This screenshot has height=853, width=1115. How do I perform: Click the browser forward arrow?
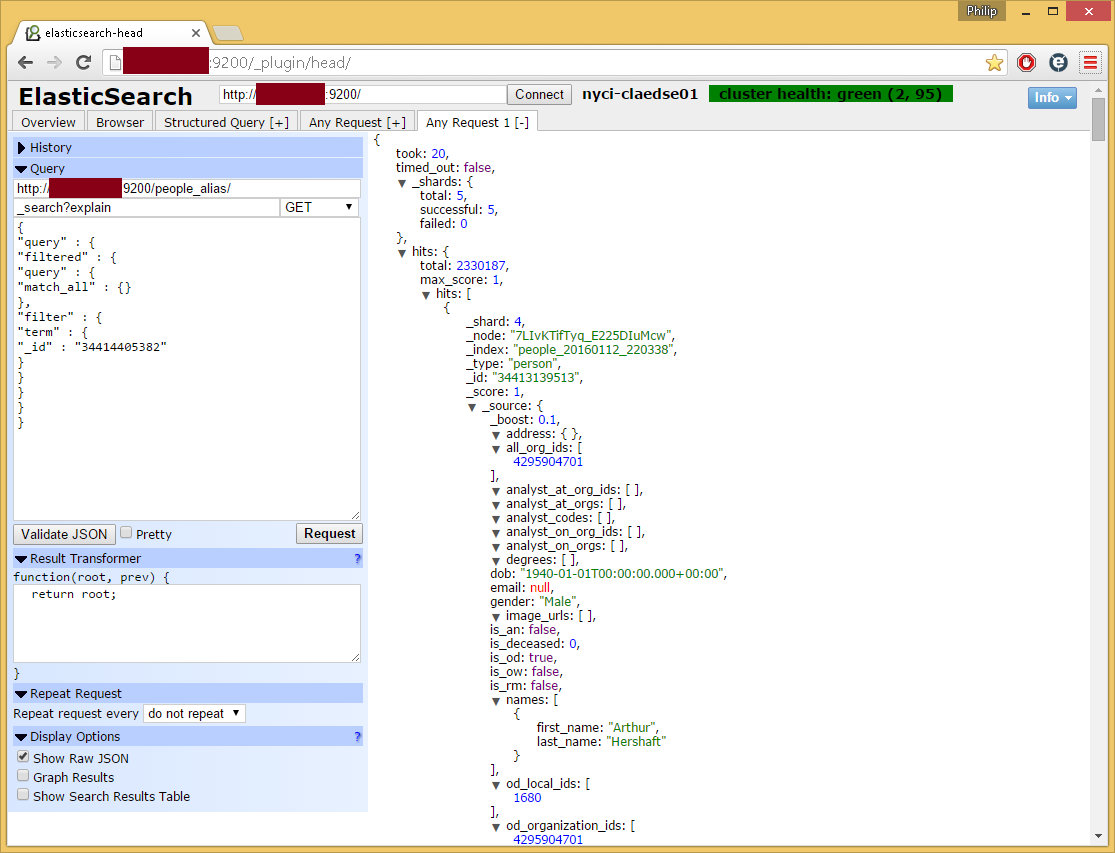(x=54, y=63)
